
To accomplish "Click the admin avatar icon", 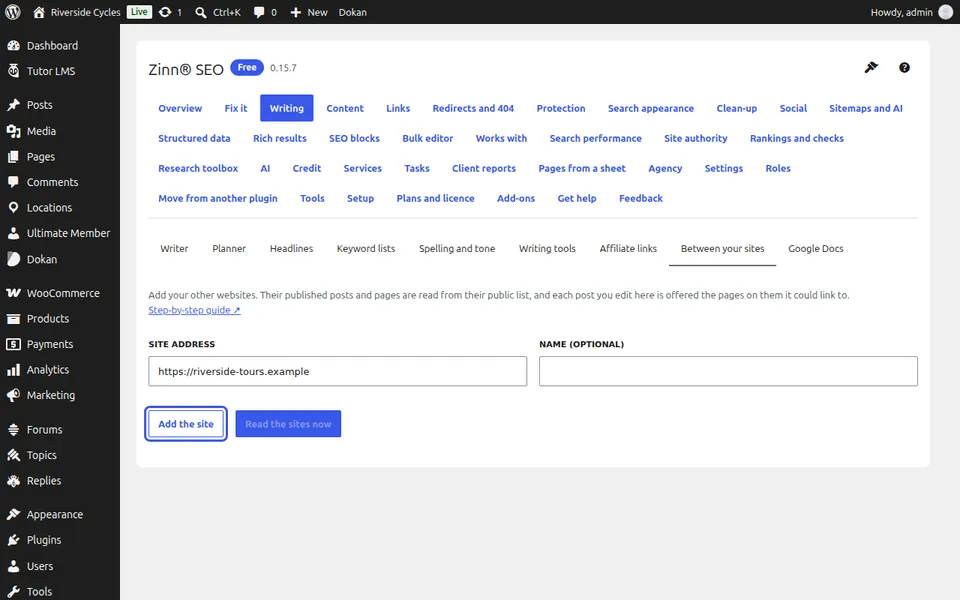I will point(946,12).
